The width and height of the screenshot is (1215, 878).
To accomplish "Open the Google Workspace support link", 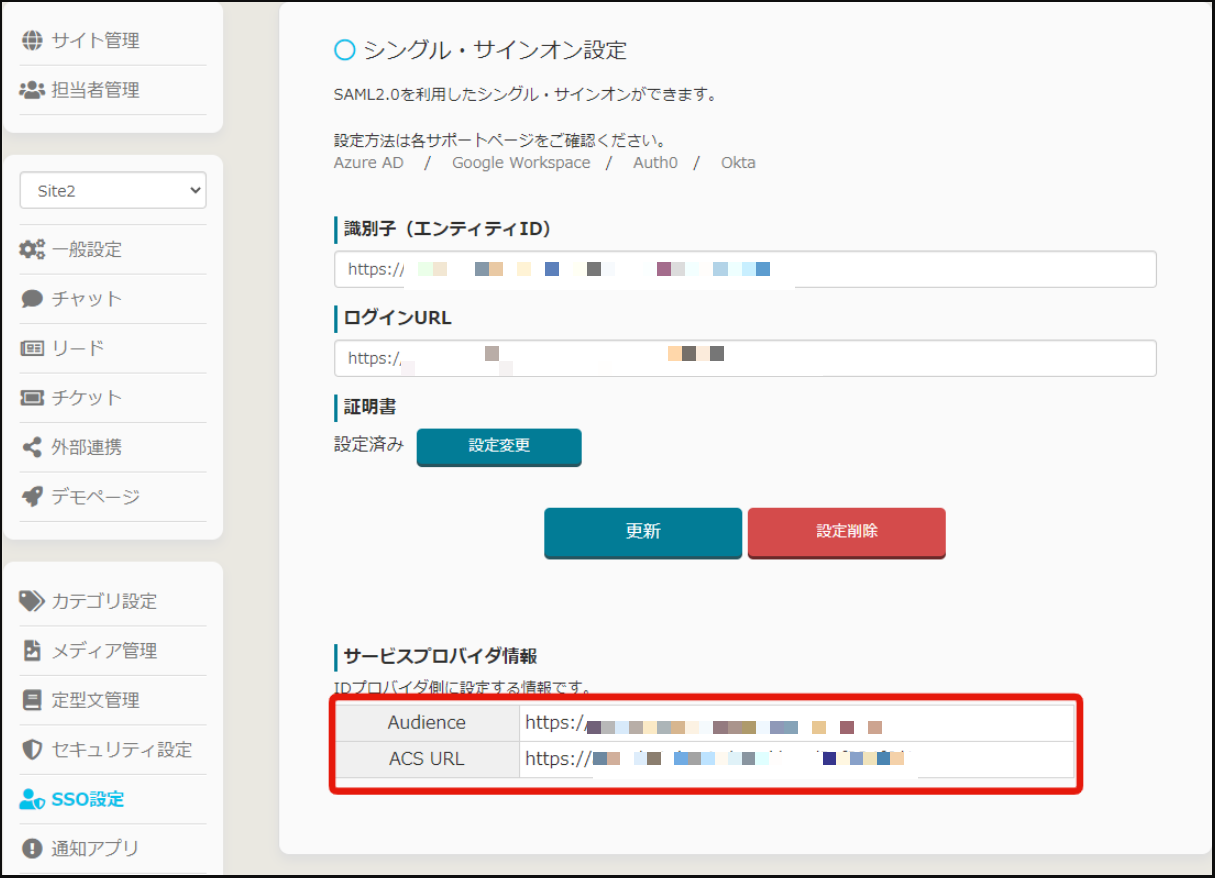I will (521, 162).
